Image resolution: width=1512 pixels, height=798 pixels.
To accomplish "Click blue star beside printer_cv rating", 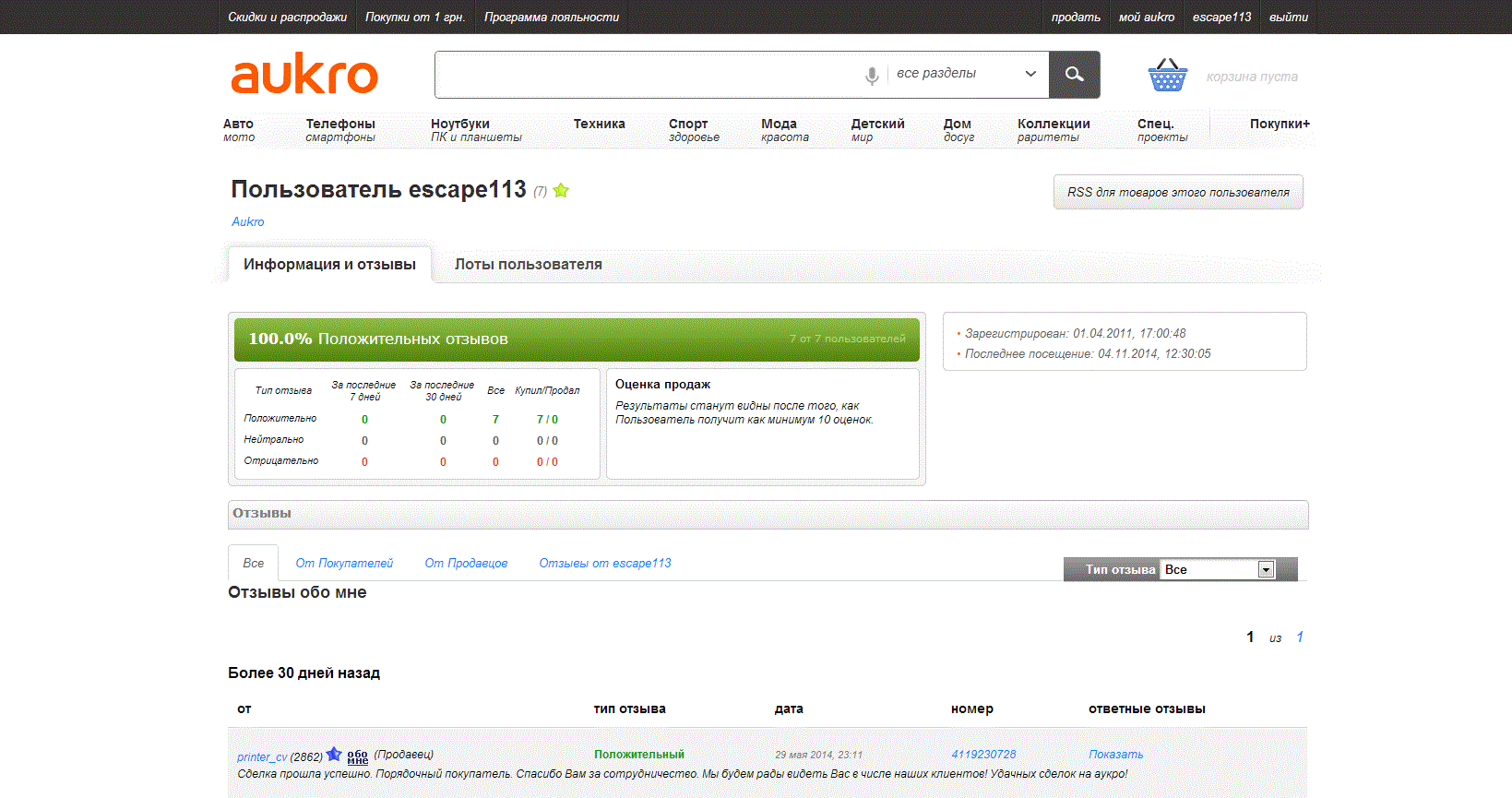I will pos(334,755).
